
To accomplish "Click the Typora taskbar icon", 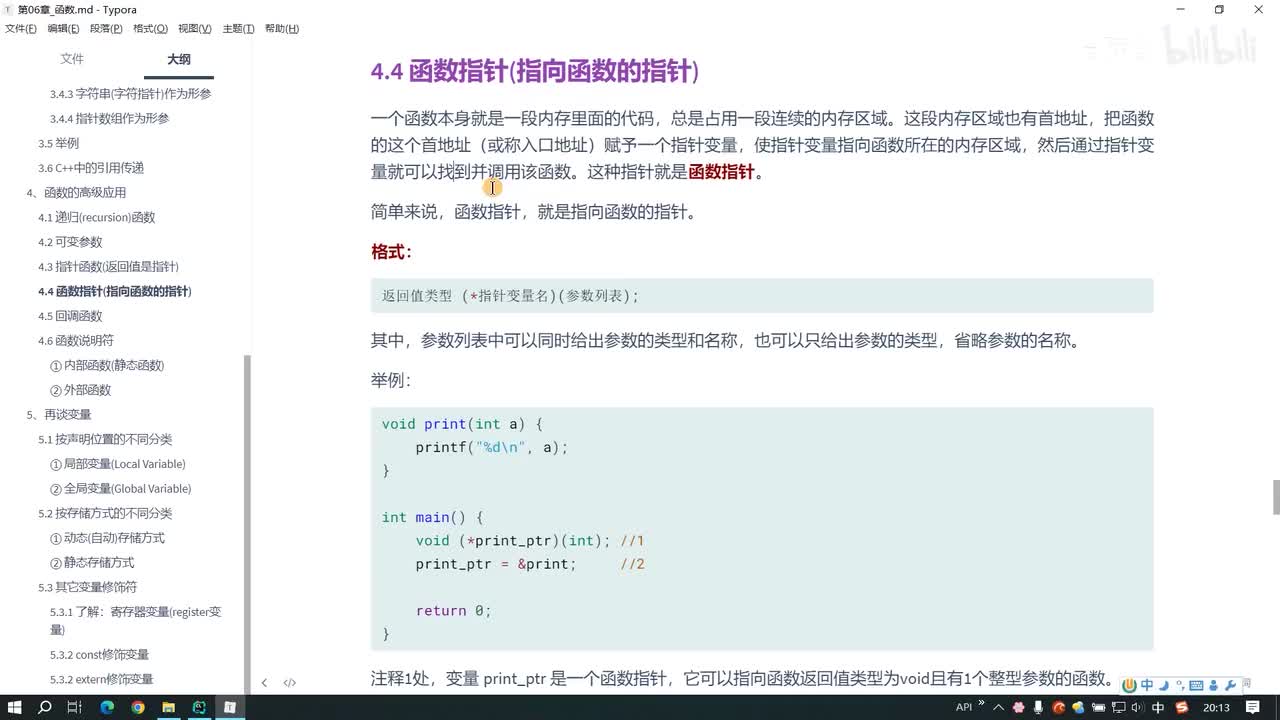I will (230, 707).
